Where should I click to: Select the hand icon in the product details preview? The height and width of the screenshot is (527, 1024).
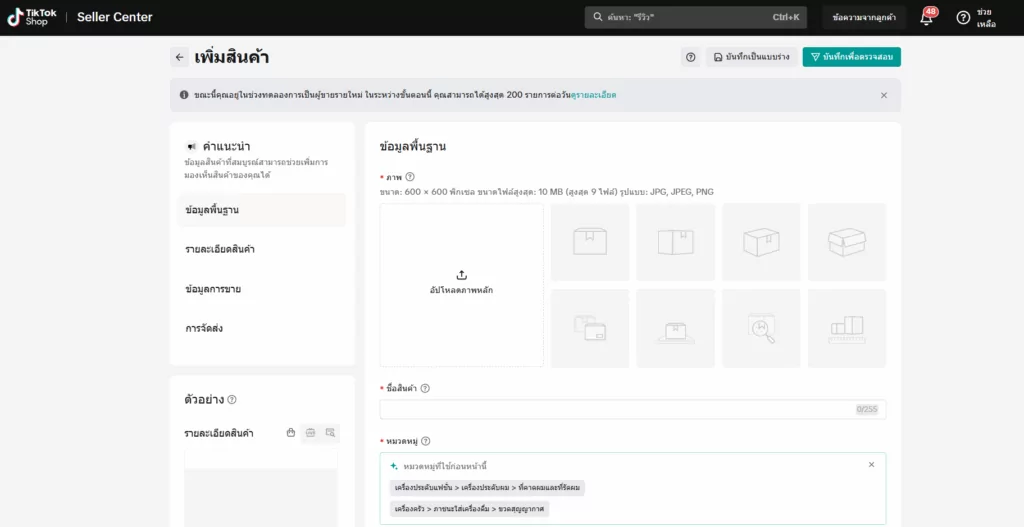pos(291,433)
